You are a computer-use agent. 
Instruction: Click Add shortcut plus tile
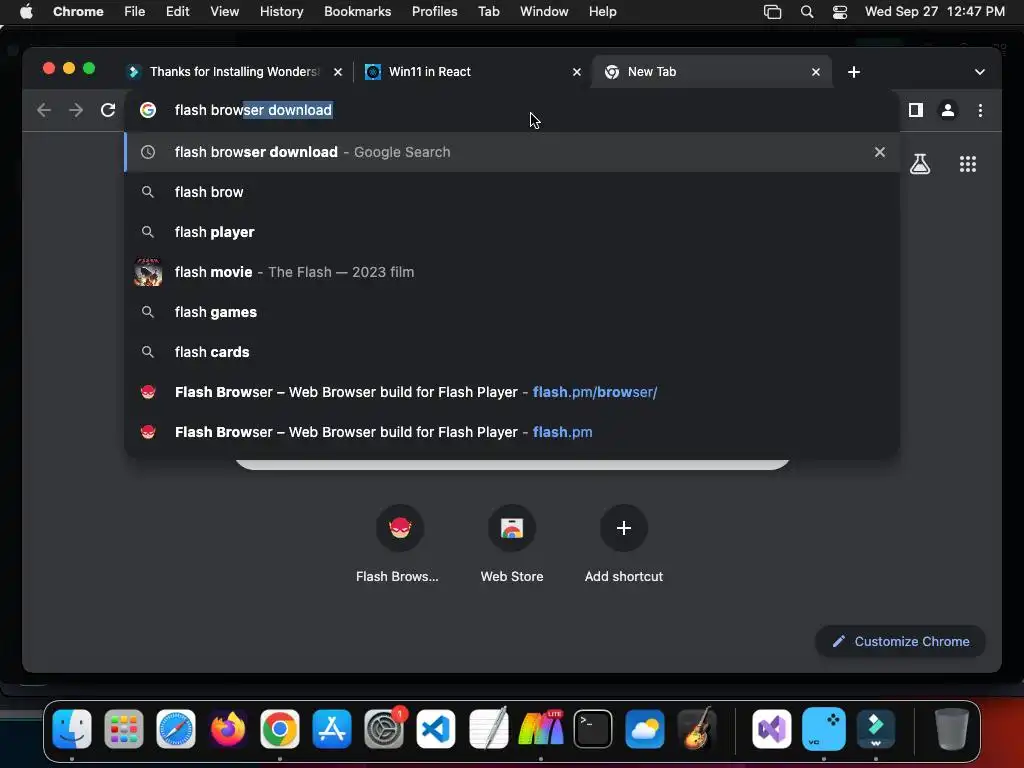(624, 545)
